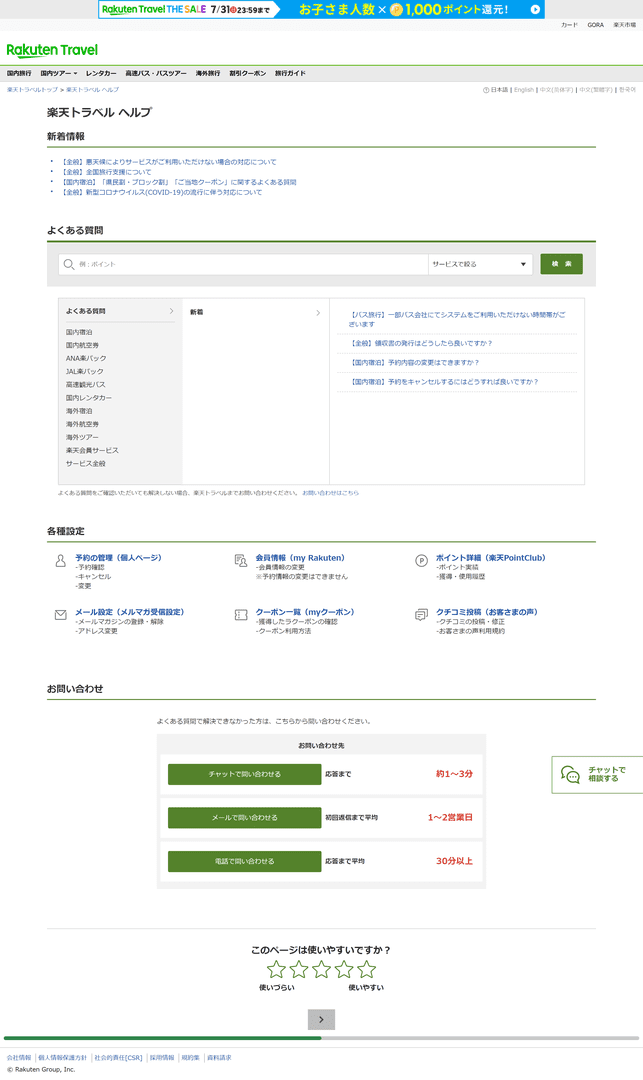Click the person icon beside 予約の管理
Image resolution: width=643 pixels, height=1080 pixels.
(61, 561)
